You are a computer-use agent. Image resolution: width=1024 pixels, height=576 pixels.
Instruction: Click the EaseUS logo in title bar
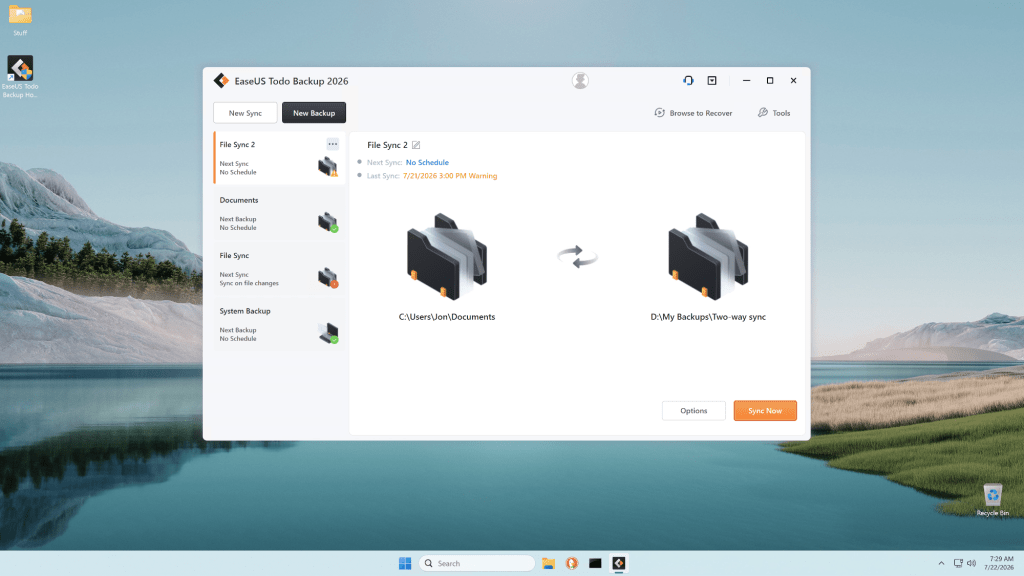(x=221, y=80)
